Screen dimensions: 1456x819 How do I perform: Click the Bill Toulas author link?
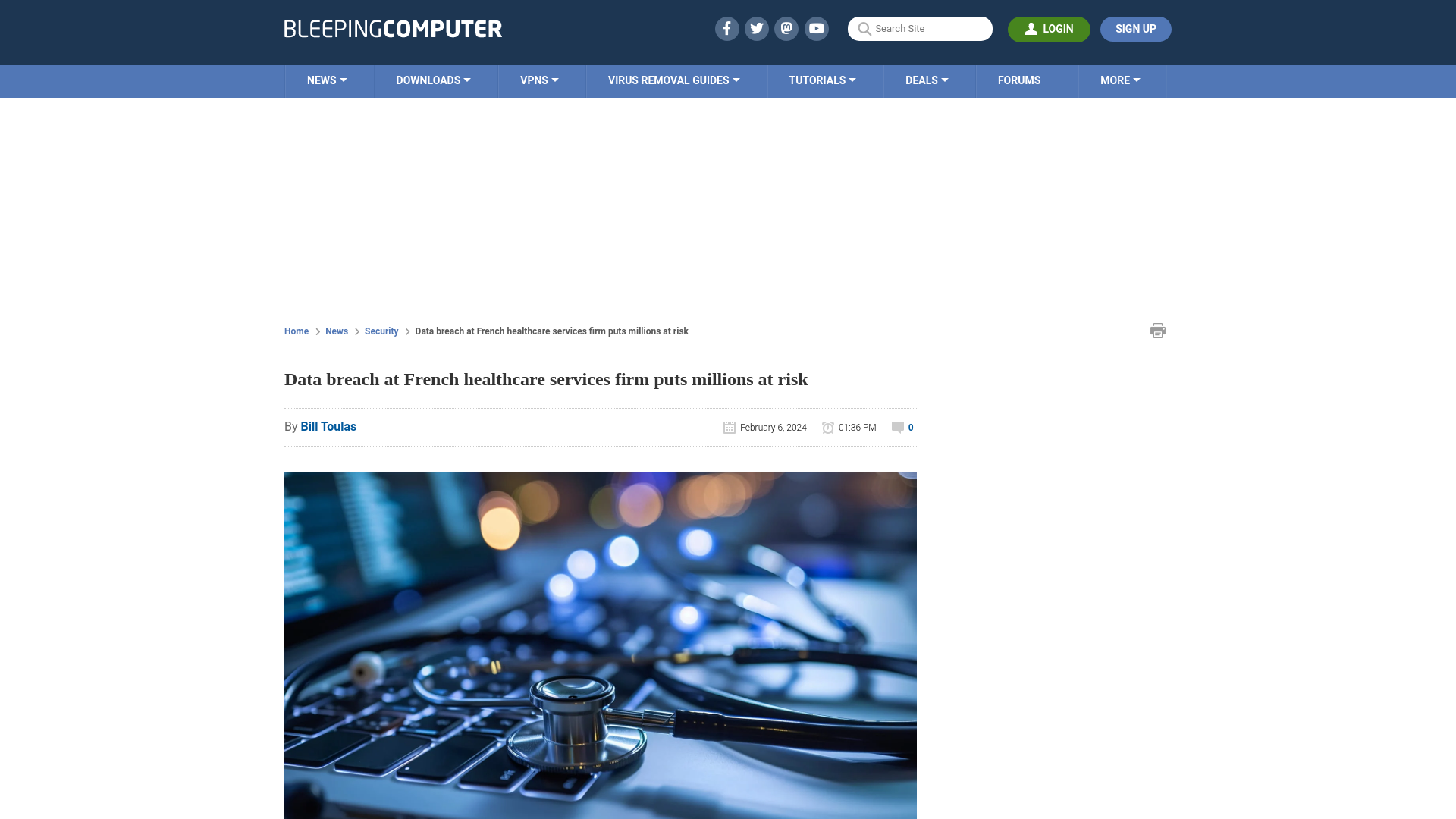[328, 426]
